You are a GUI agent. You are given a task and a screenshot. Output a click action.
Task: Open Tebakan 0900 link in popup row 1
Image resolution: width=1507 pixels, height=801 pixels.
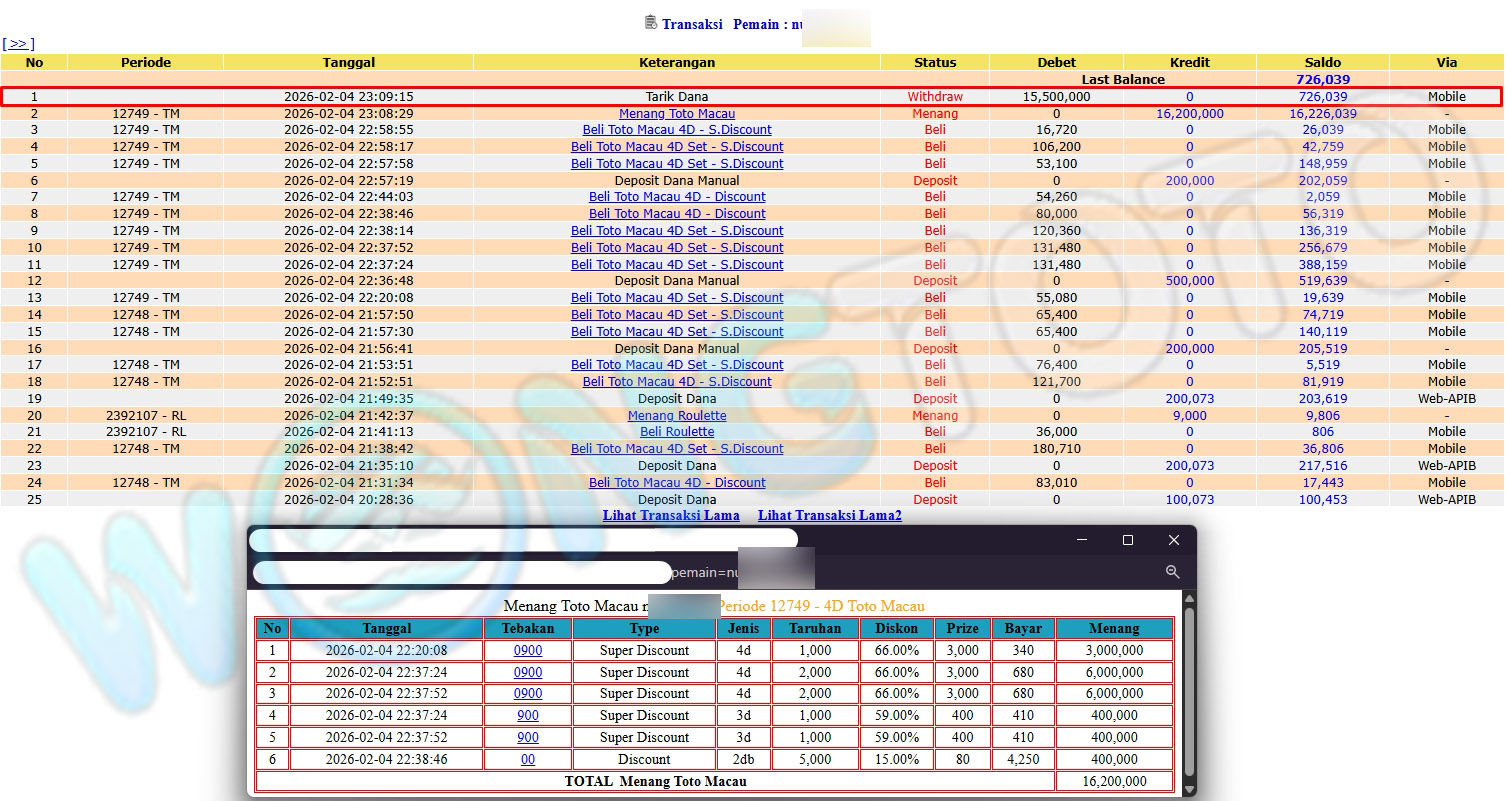527,651
